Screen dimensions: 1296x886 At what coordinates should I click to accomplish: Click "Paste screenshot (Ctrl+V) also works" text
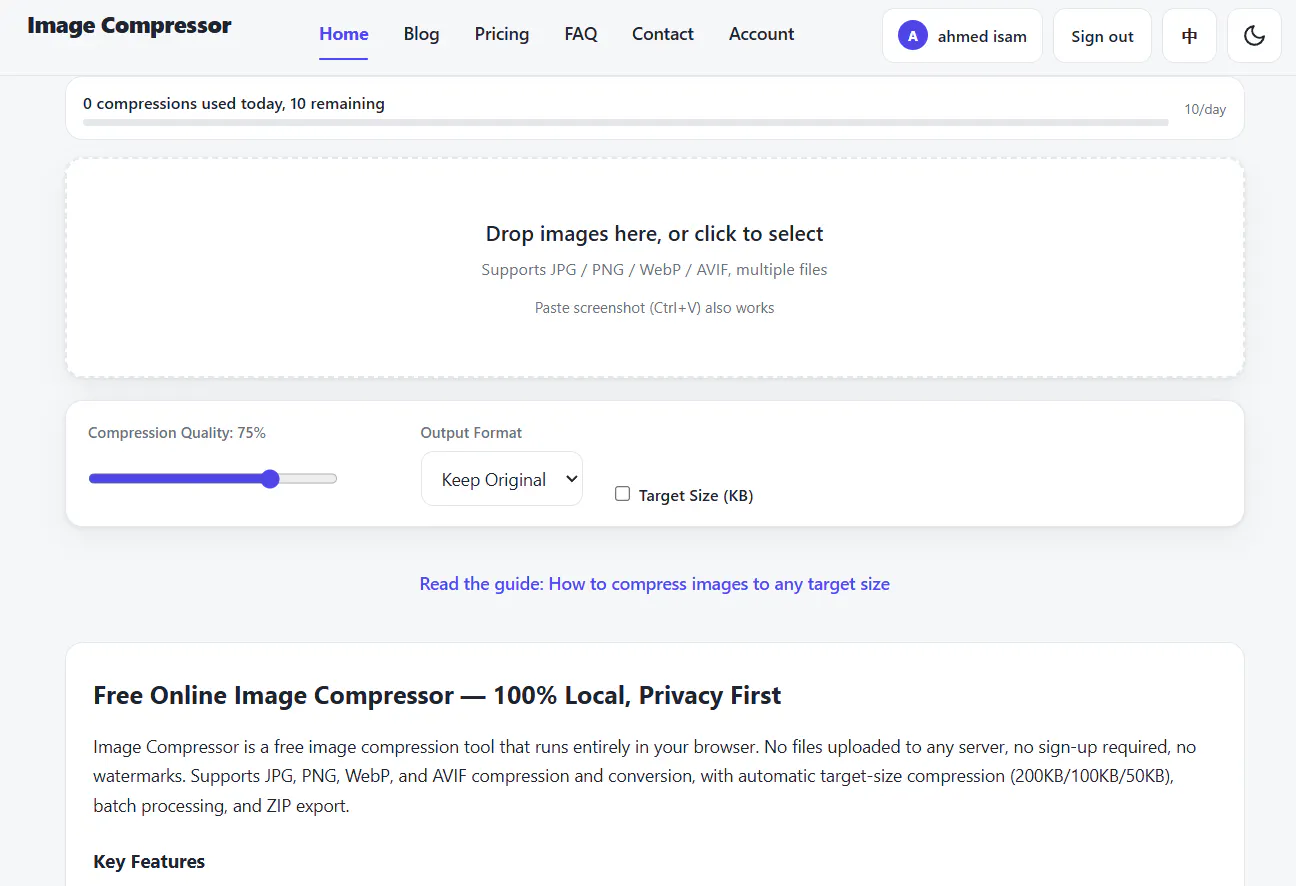[655, 308]
